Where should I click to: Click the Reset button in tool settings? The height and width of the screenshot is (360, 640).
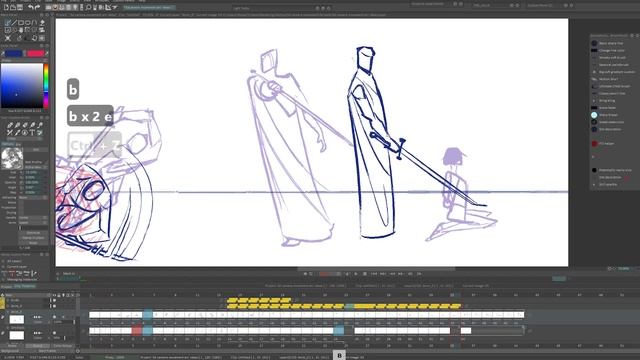33,243
